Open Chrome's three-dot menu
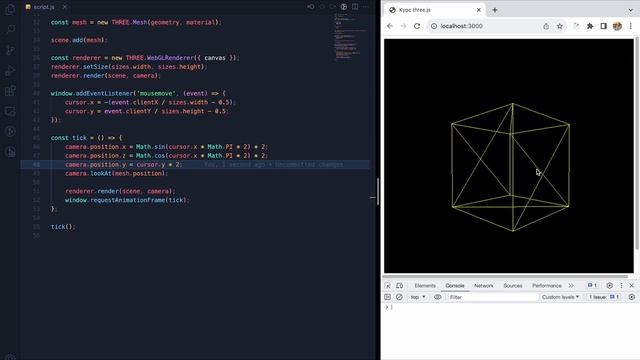Image resolution: width=640 pixels, height=360 pixels. [x=631, y=26]
